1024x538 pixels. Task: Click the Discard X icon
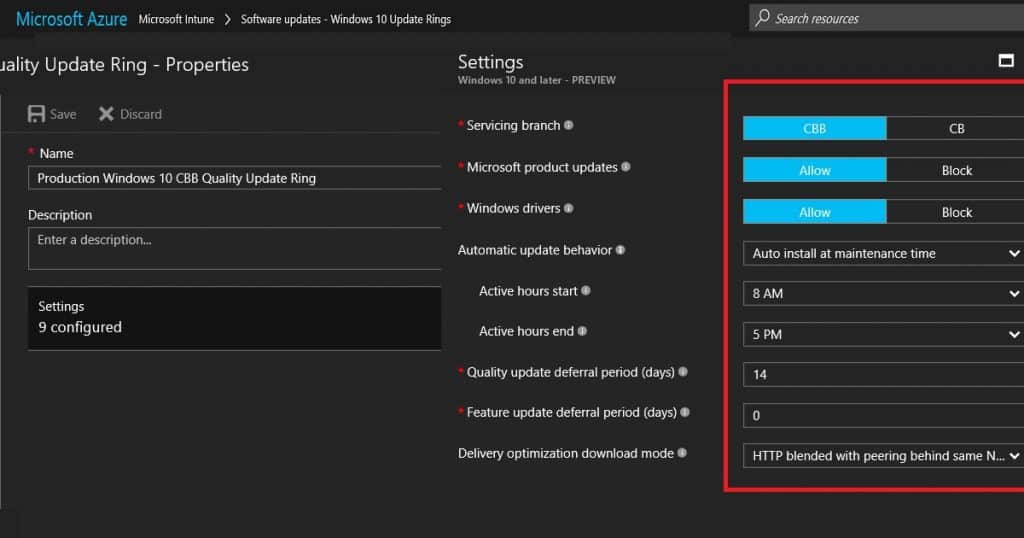tap(106, 114)
